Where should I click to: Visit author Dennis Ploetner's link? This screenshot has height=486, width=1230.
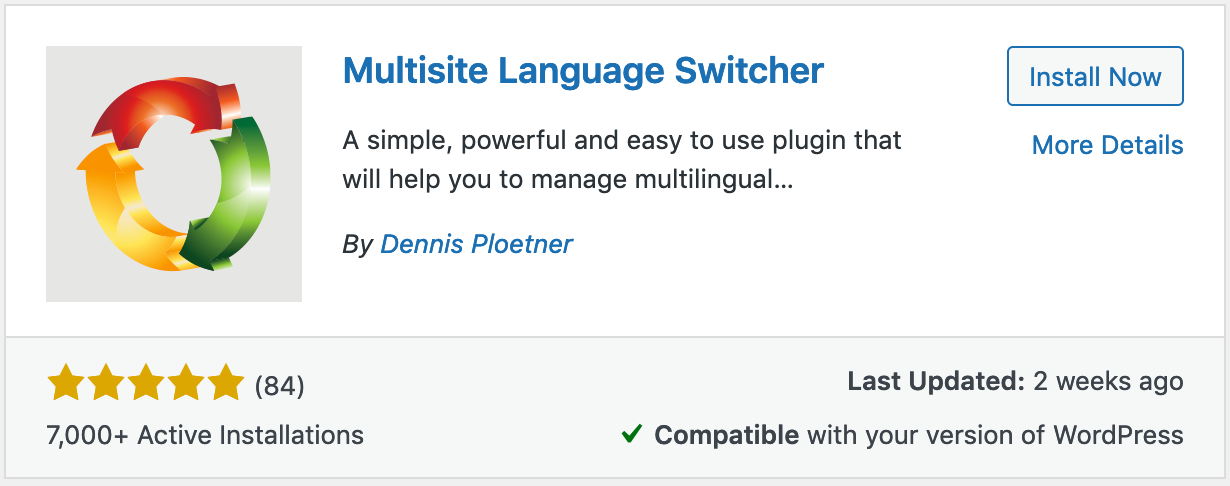[476, 244]
